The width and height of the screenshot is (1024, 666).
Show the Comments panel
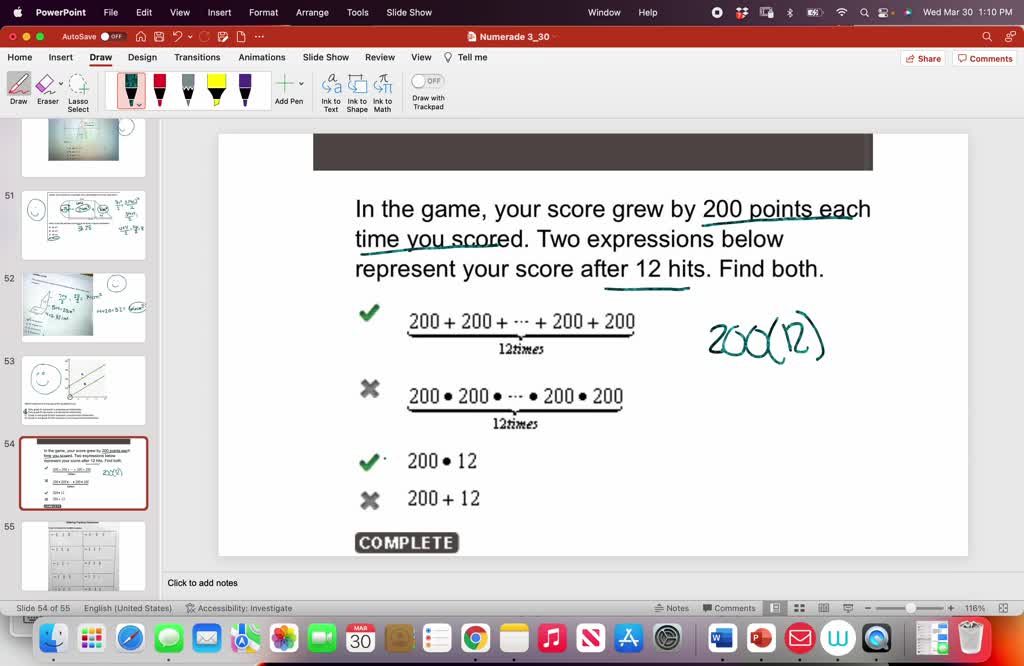click(984, 57)
